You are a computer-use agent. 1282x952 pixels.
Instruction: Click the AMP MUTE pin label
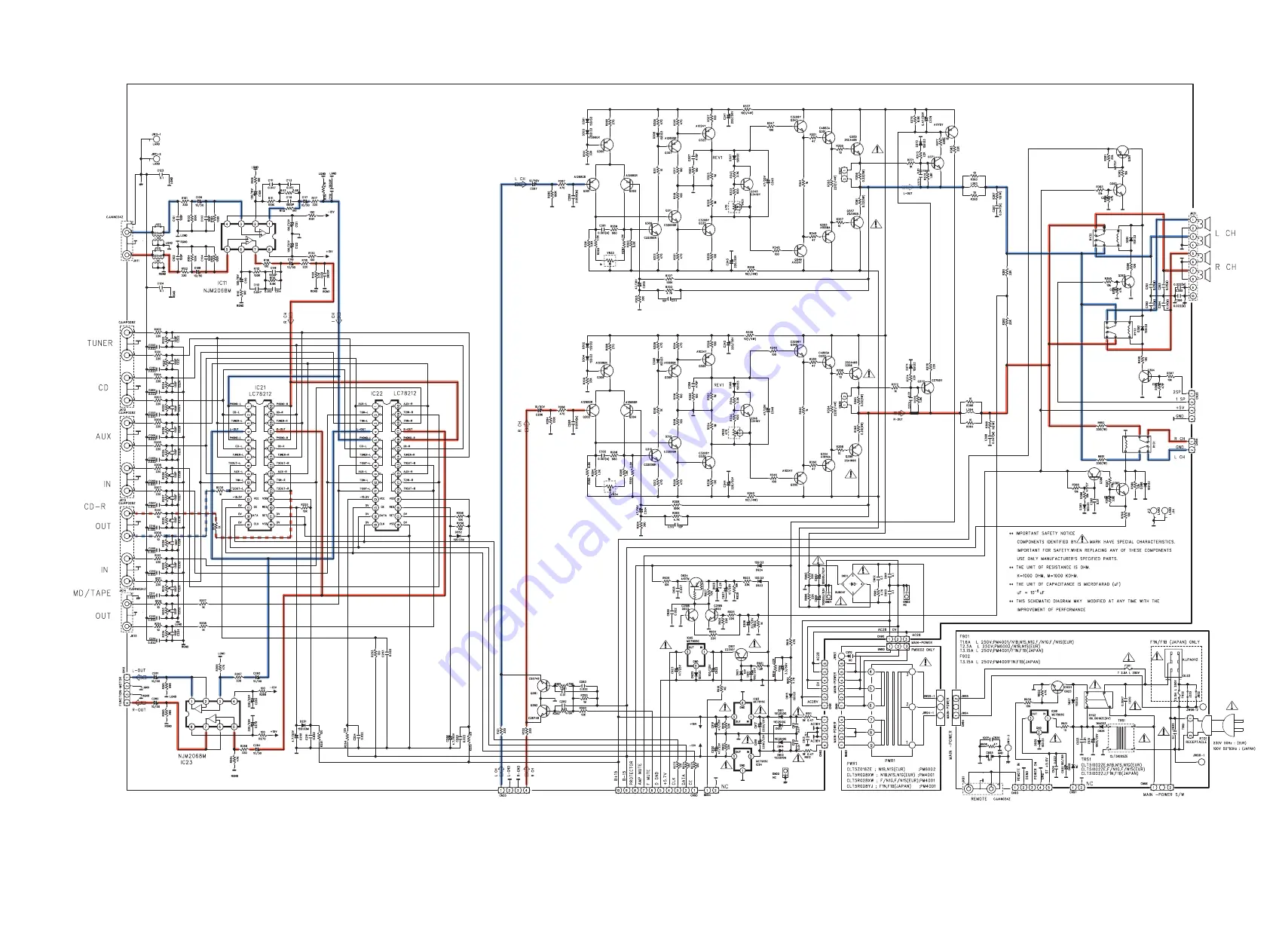click(640, 775)
